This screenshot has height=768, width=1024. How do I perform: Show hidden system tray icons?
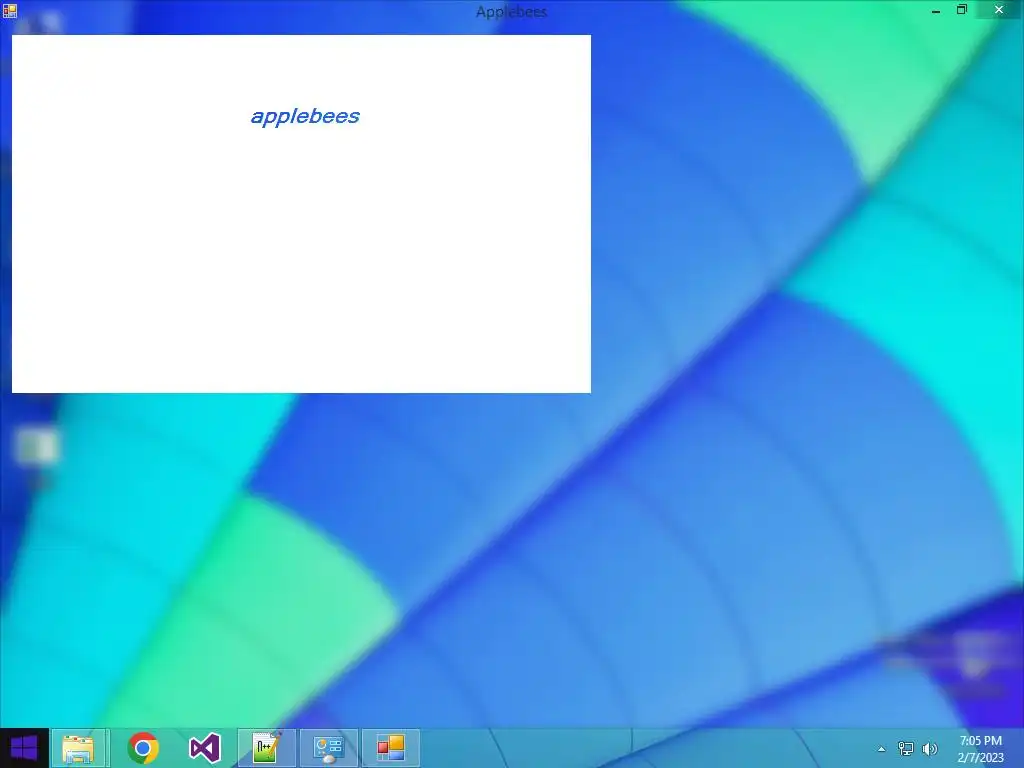pos(882,749)
